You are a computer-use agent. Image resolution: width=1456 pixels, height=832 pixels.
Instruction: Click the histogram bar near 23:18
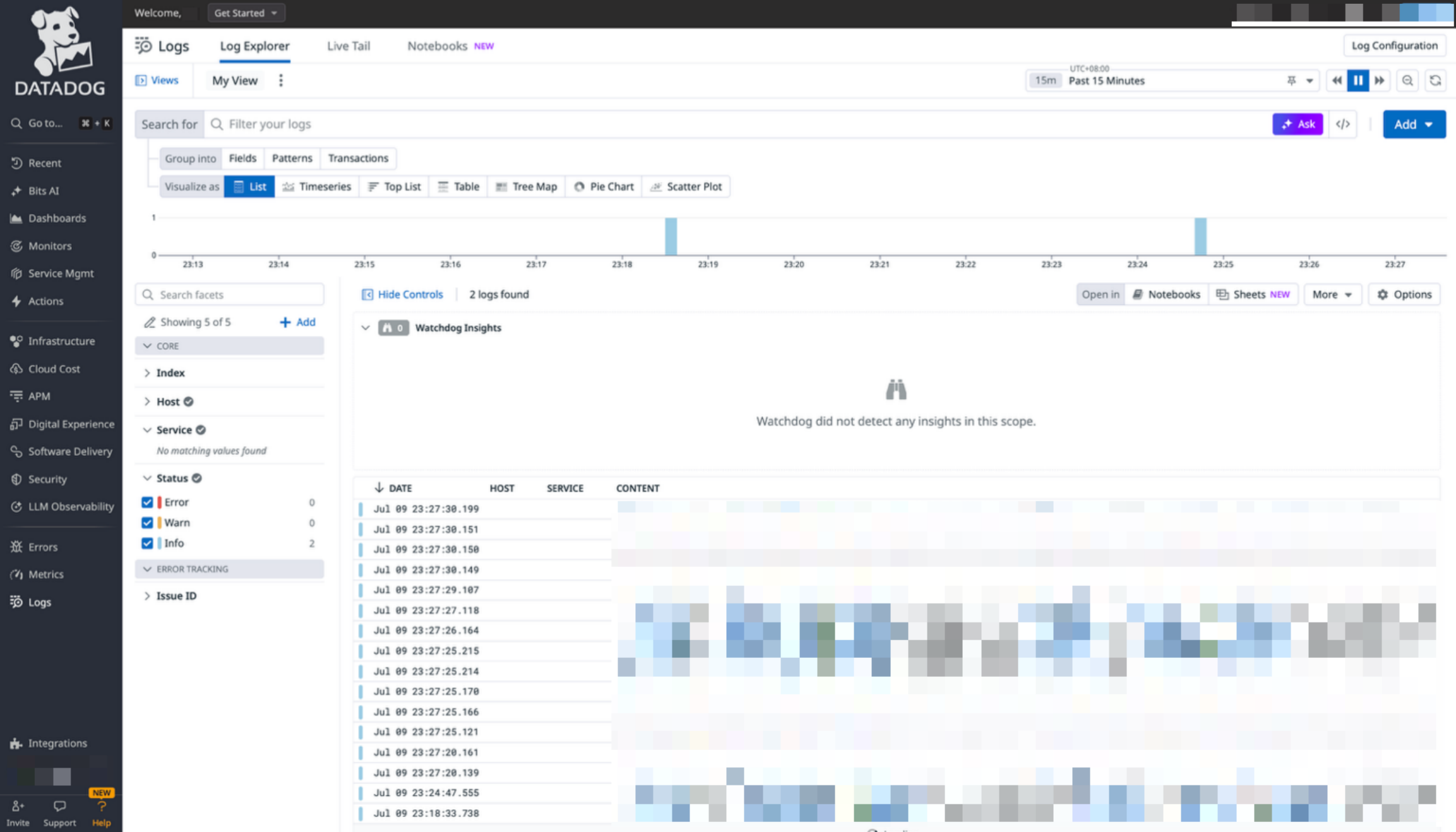click(671, 237)
